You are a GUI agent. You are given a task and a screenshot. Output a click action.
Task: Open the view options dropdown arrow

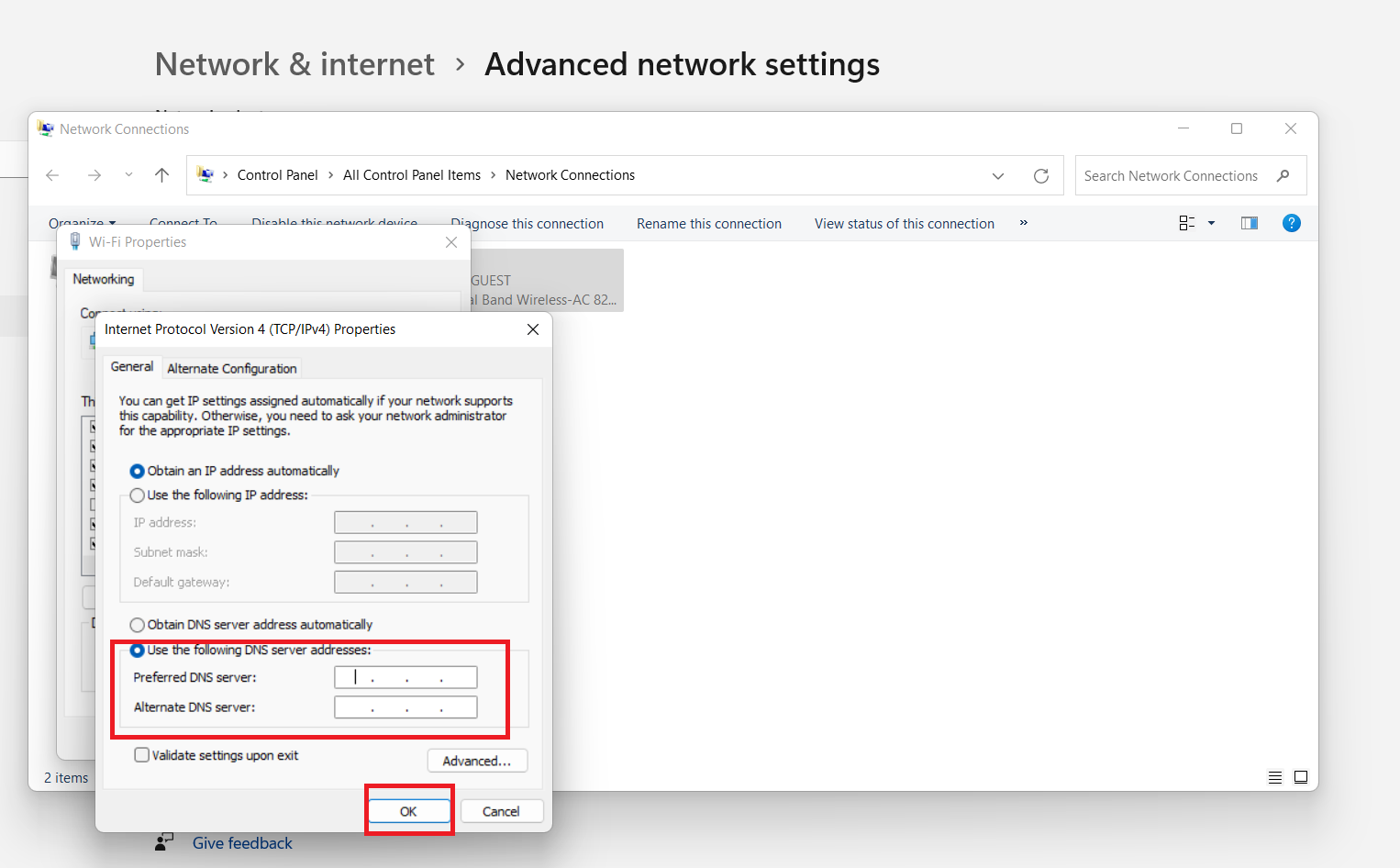tap(1211, 223)
